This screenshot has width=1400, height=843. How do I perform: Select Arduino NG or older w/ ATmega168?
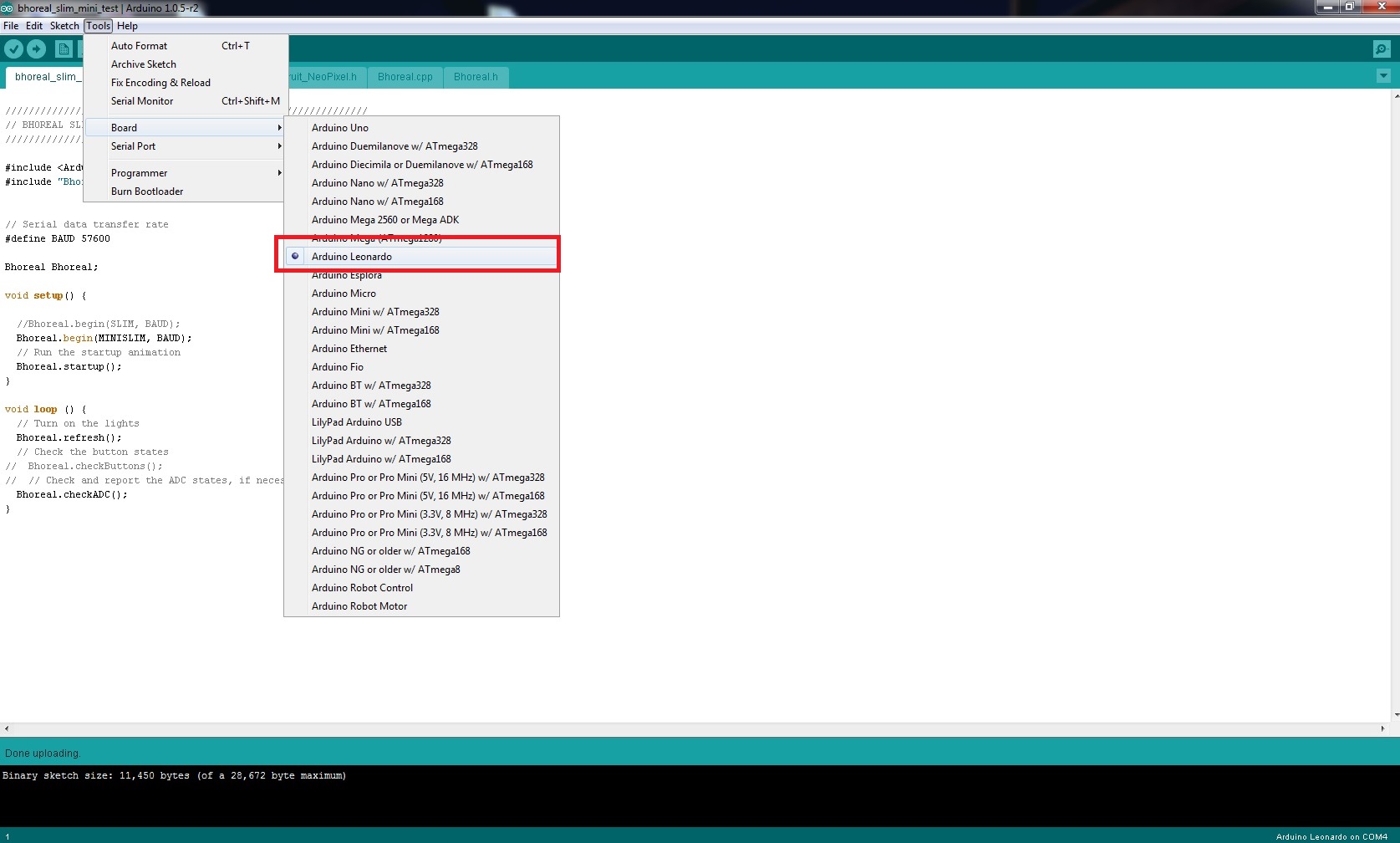point(422,551)
